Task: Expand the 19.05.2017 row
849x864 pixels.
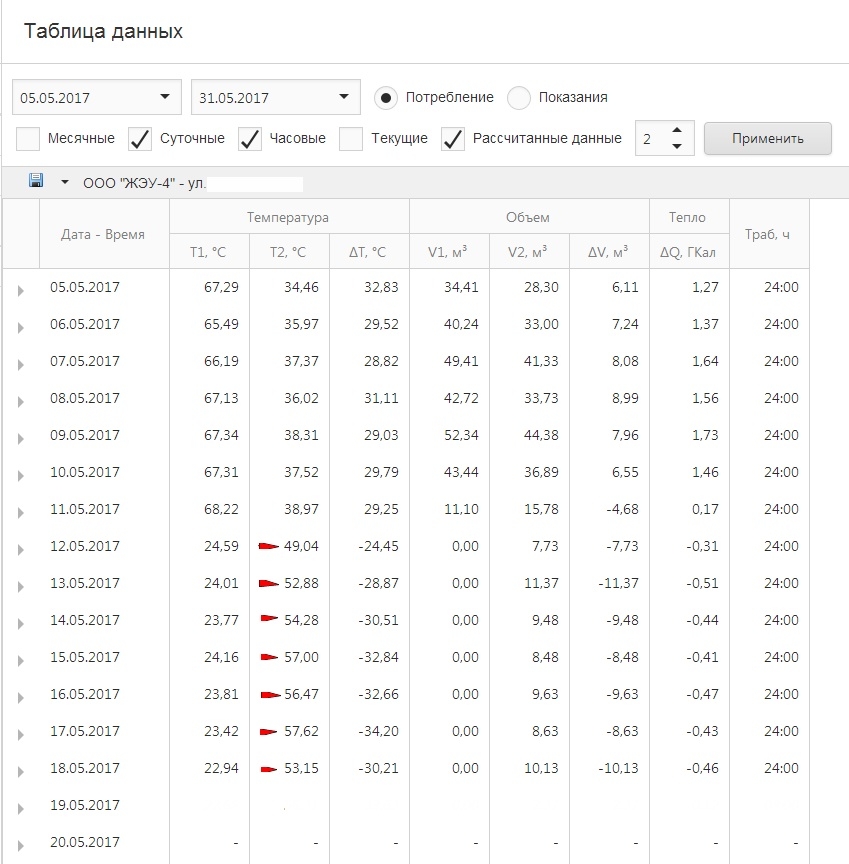Action: [x=20, y=808]
